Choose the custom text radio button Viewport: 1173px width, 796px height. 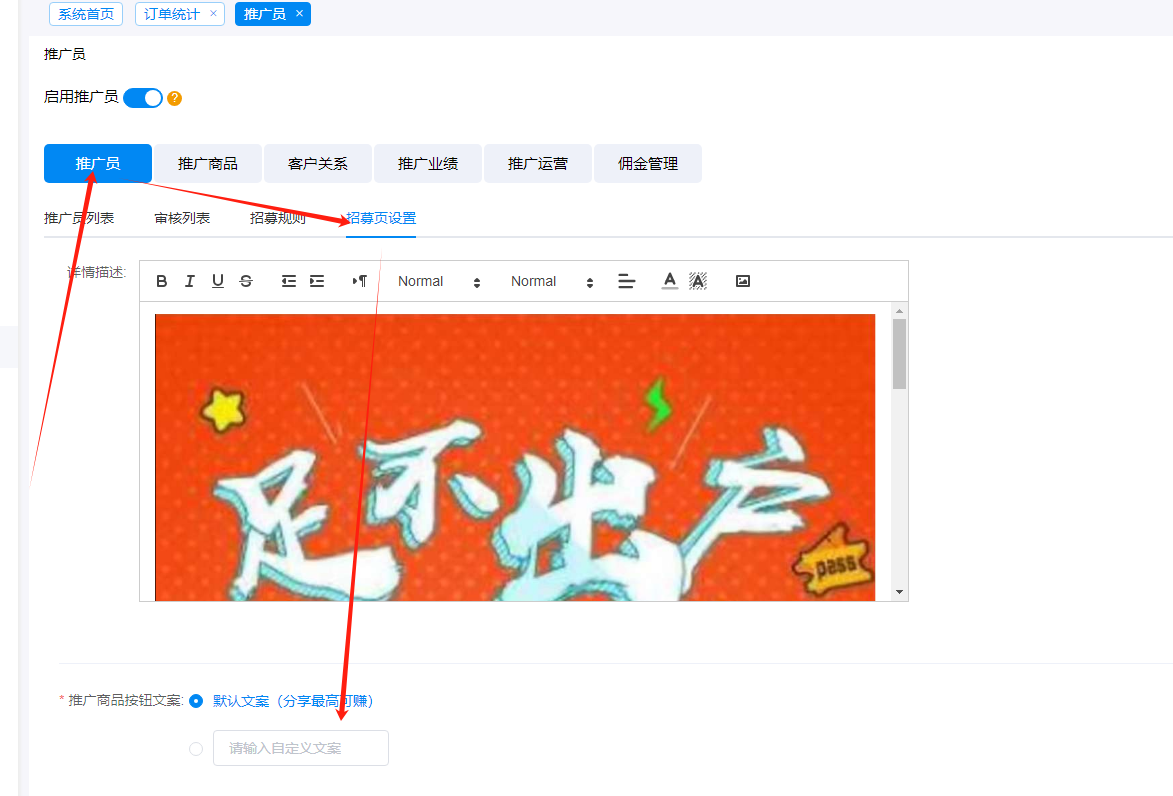tap(196, 748)
